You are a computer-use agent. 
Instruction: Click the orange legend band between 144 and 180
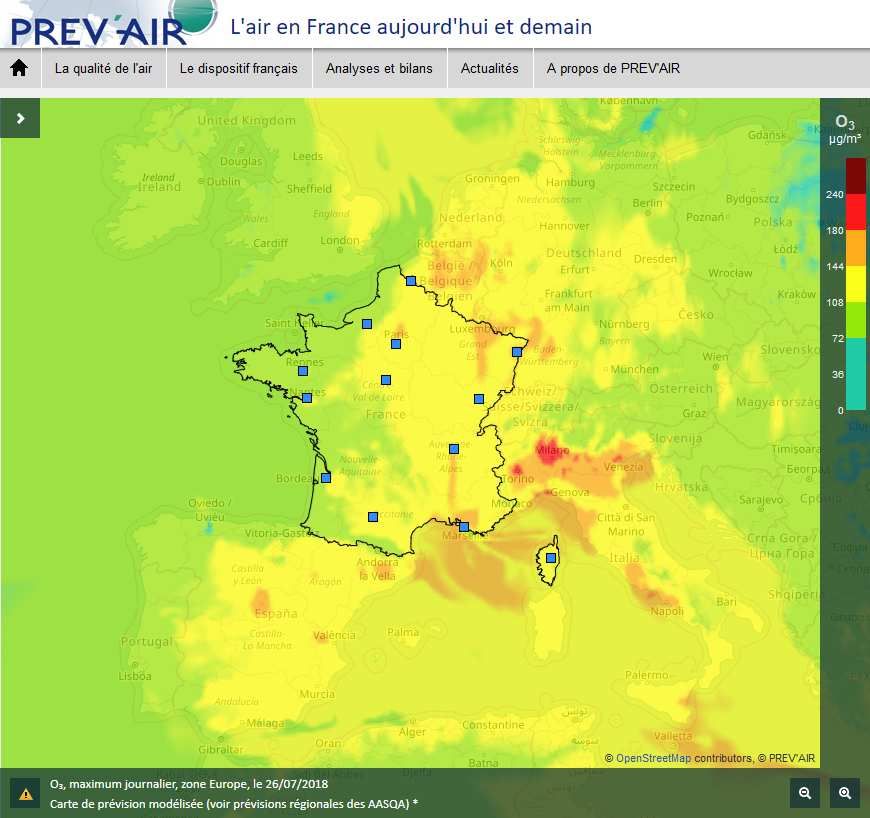(x=856, y=248)
